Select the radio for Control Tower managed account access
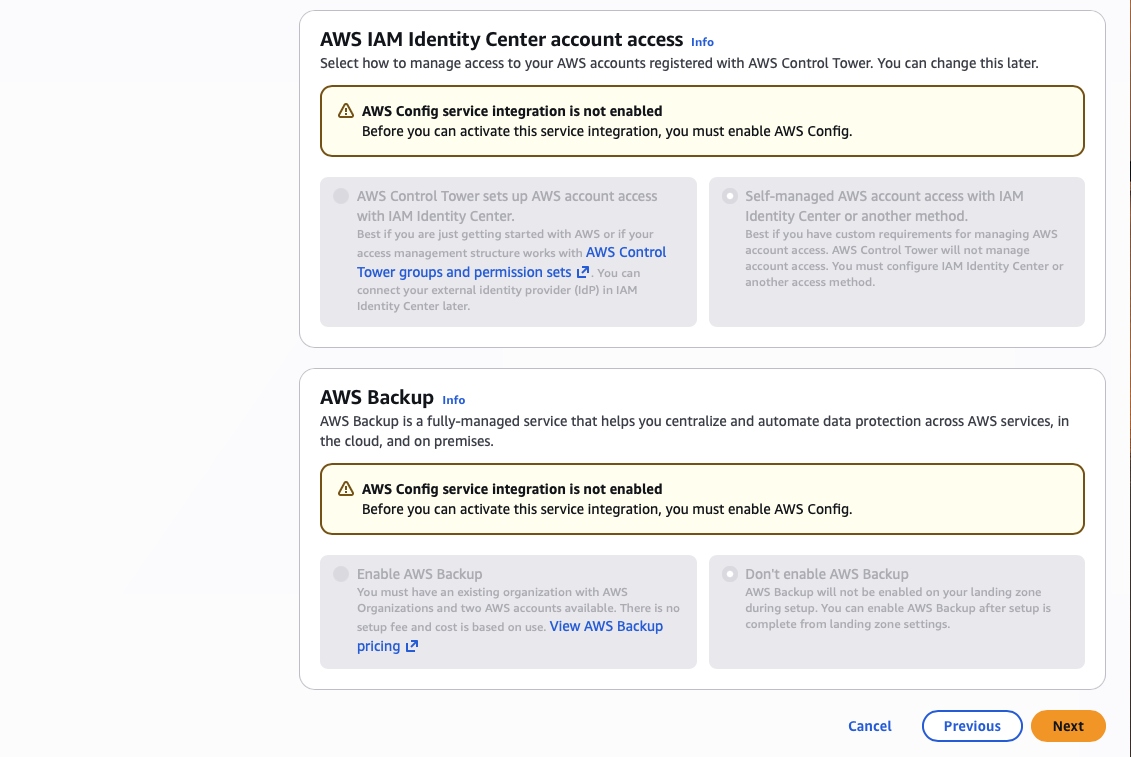 click(x=340, y=196)
